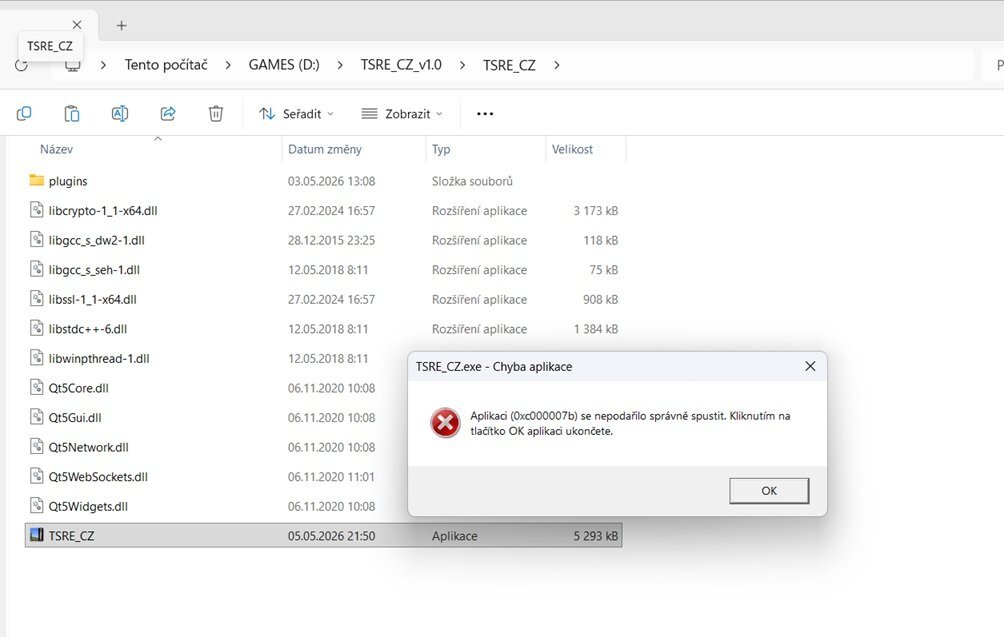The width and height of the screenshot is (1004, 637).
Task: Click the libgcc_s_seh-1.dll file name
Action: click(x=94, y=270)
